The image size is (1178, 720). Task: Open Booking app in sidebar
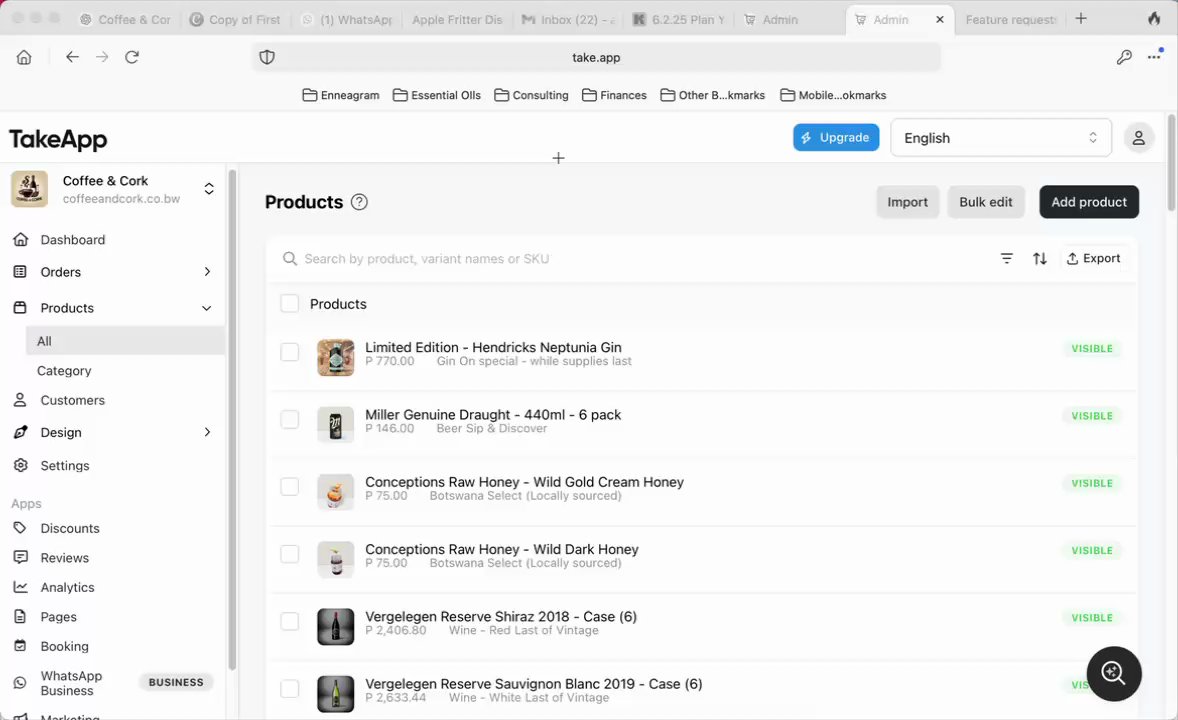tap(64, 646)
